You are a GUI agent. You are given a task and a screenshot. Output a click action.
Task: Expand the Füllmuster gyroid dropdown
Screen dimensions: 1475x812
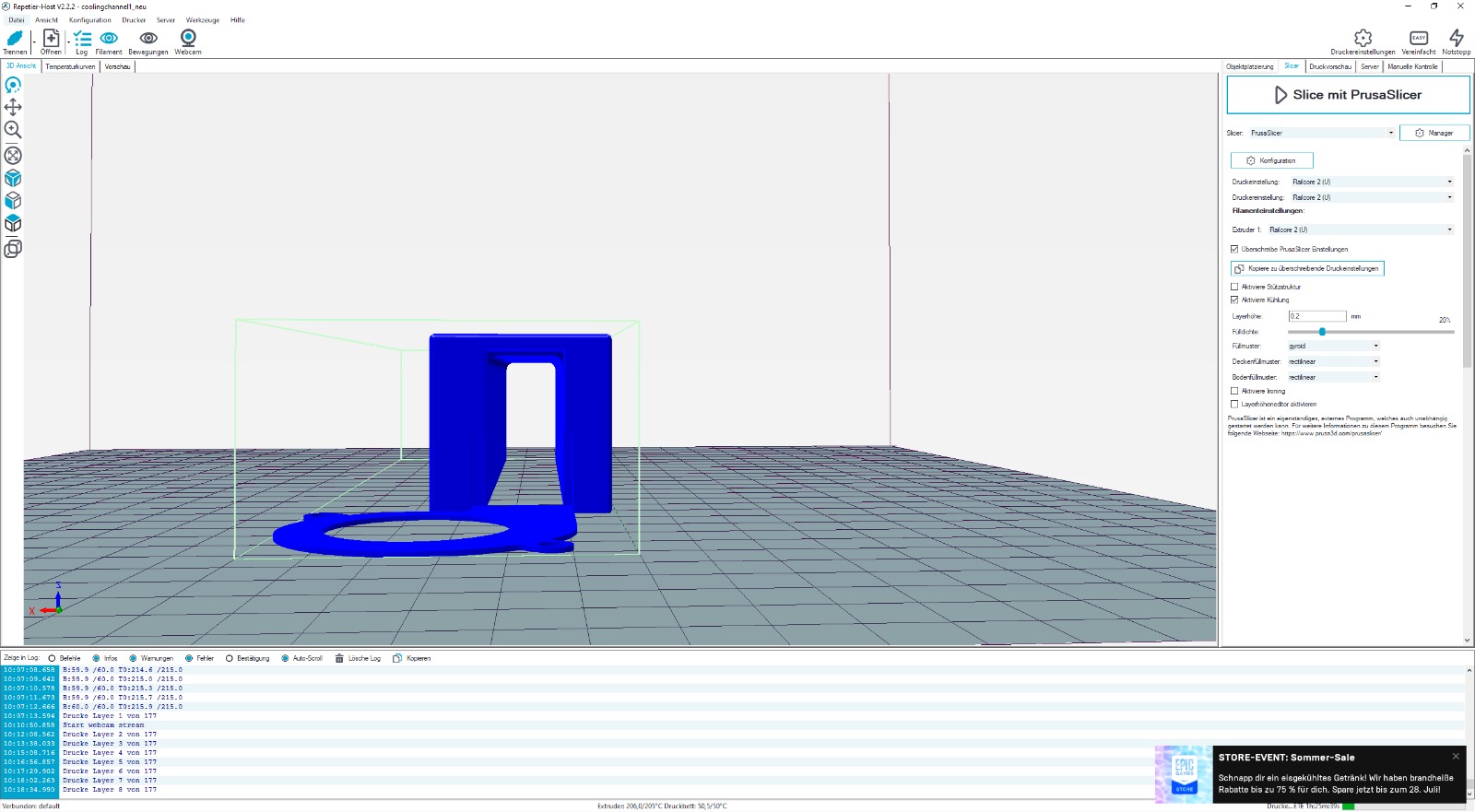tap(1334, 347)
